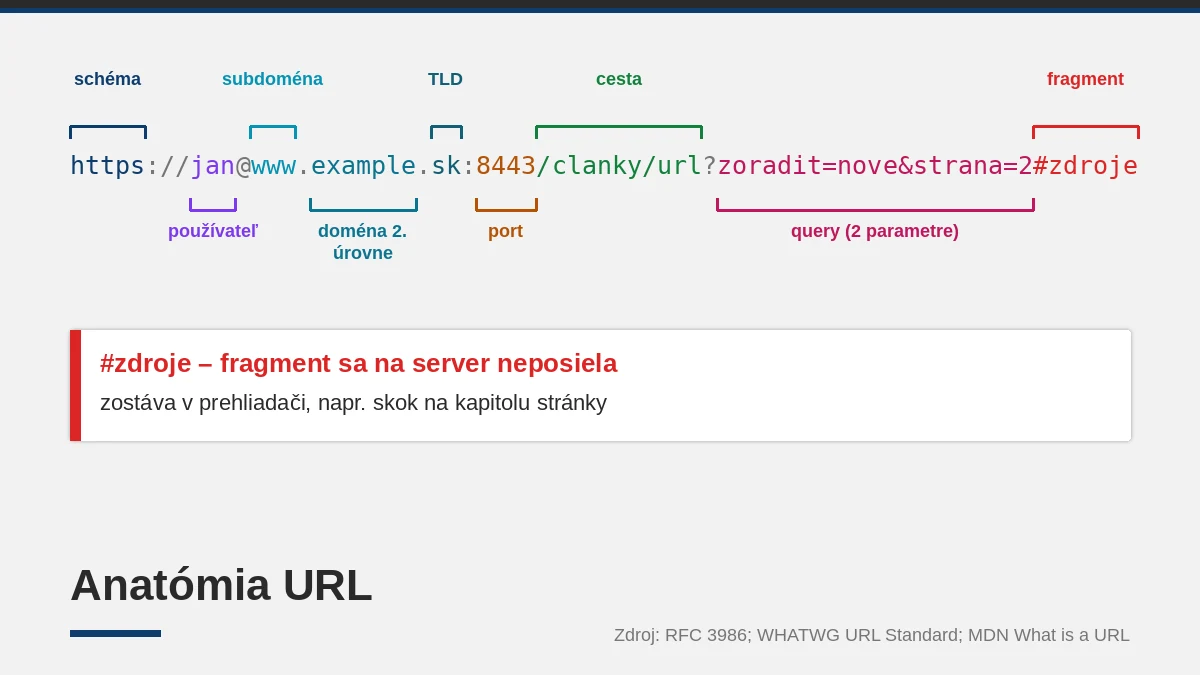Click the slide title "Anatómia URL"
The width and height of the screenshot is (1200, 675).
(x=221, y=585)
